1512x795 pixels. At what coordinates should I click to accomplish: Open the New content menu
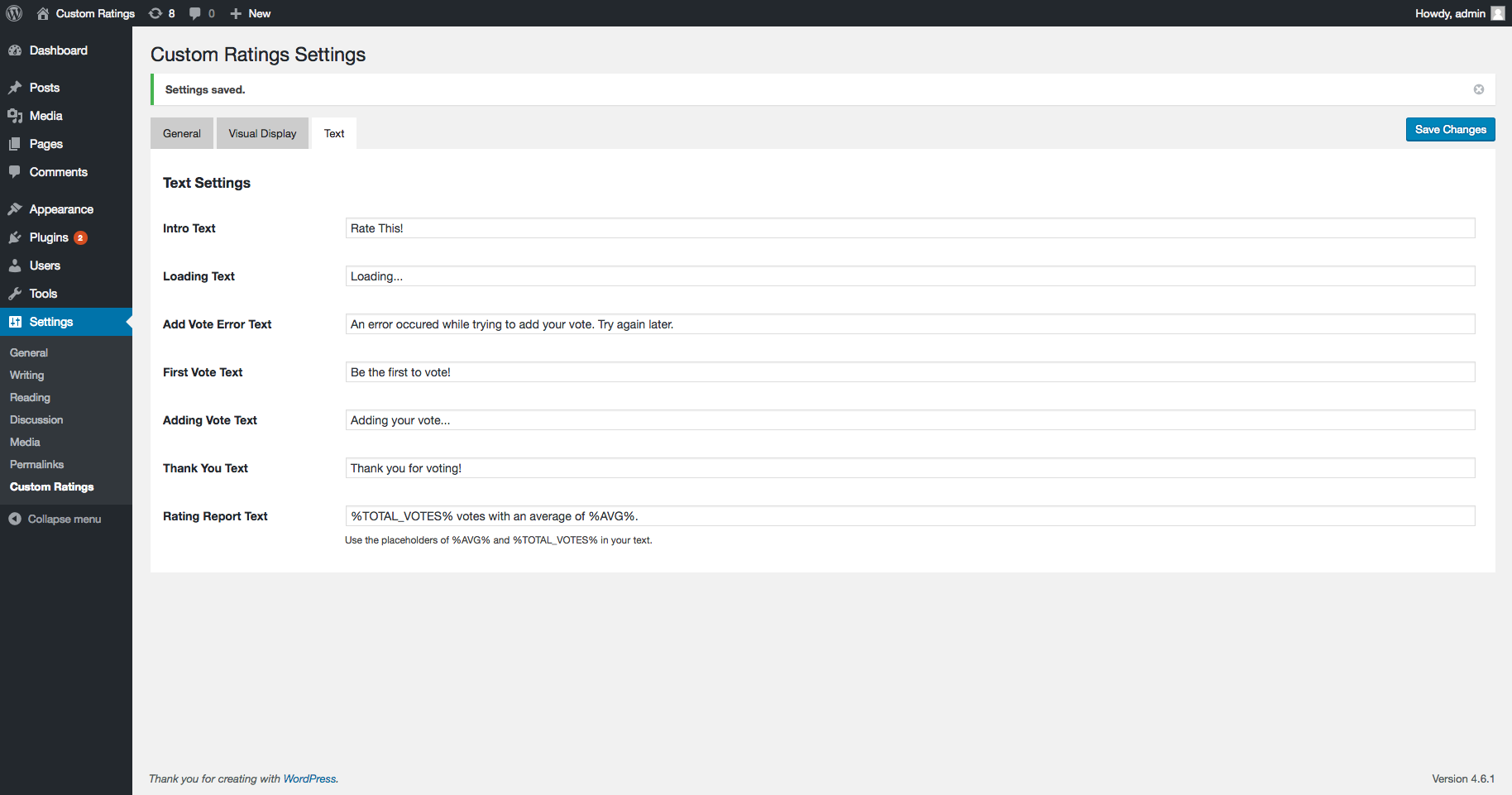[250, 13]
